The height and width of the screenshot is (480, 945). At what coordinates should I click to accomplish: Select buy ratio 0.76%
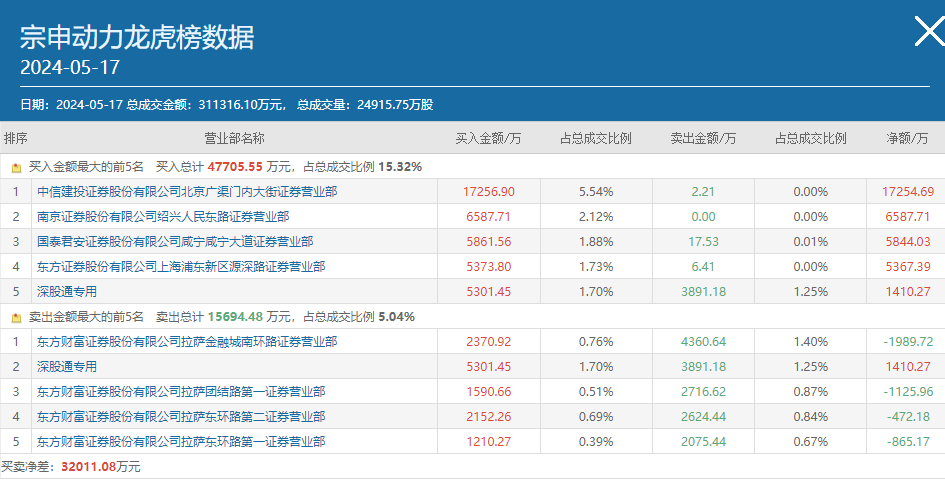pos(596,342)
